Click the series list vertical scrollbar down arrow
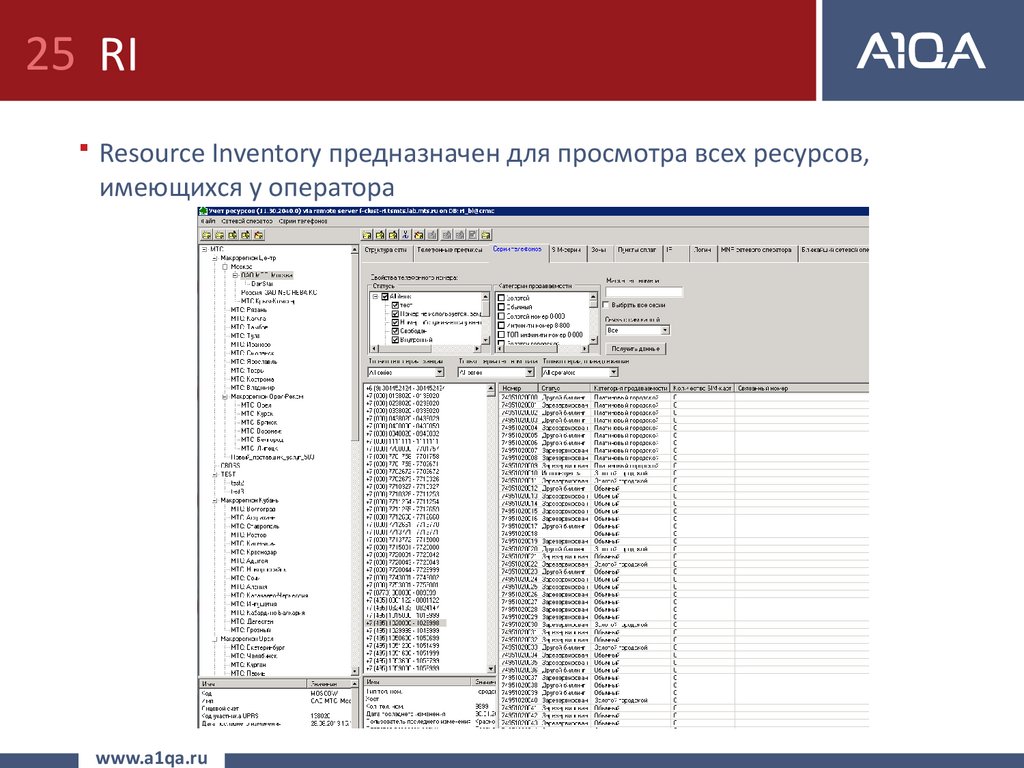This screenshot has width=1024, height=768. (492, 667)
